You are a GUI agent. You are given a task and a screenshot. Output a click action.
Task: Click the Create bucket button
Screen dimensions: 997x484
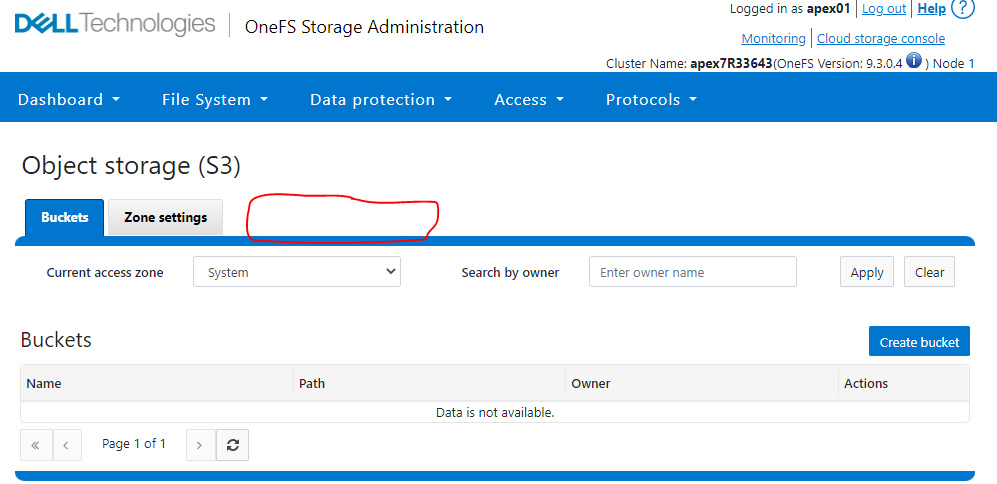click(919, 342)
